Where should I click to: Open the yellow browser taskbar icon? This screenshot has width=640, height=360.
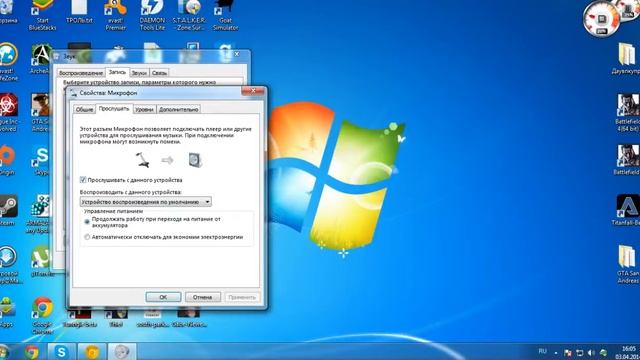[x=92, y=351]
